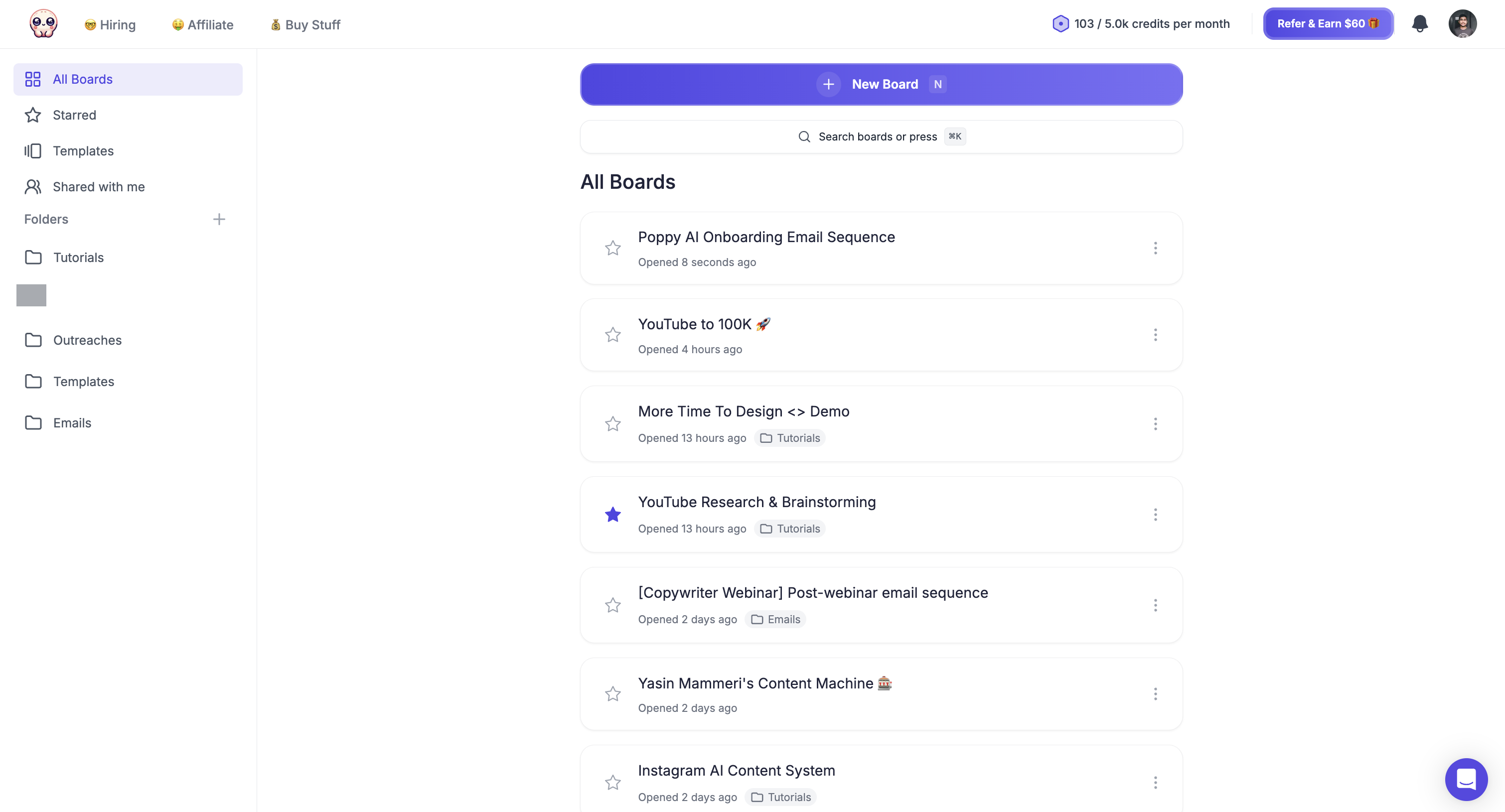Open options menu for More Time To Design board

[1155, 424]
